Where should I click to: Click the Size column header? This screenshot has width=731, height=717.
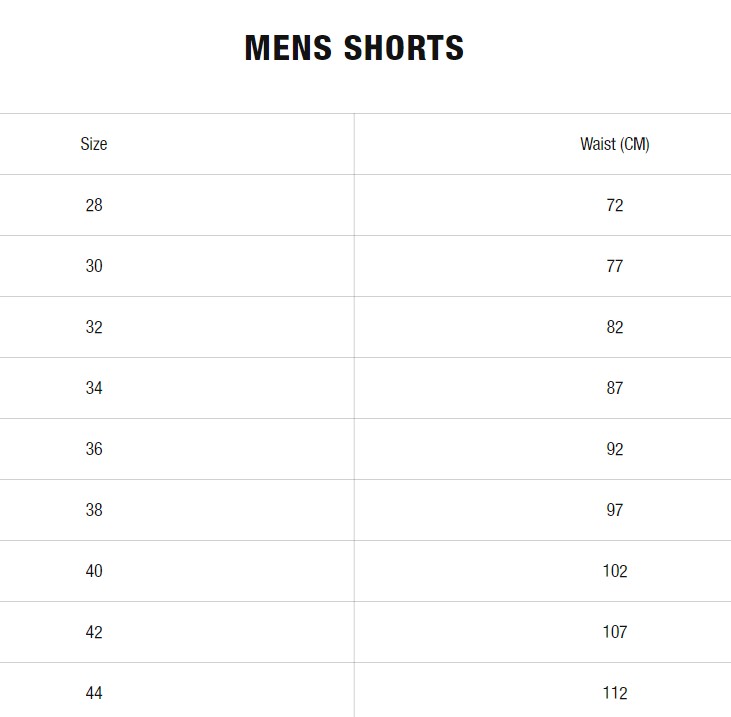point(93,144)
